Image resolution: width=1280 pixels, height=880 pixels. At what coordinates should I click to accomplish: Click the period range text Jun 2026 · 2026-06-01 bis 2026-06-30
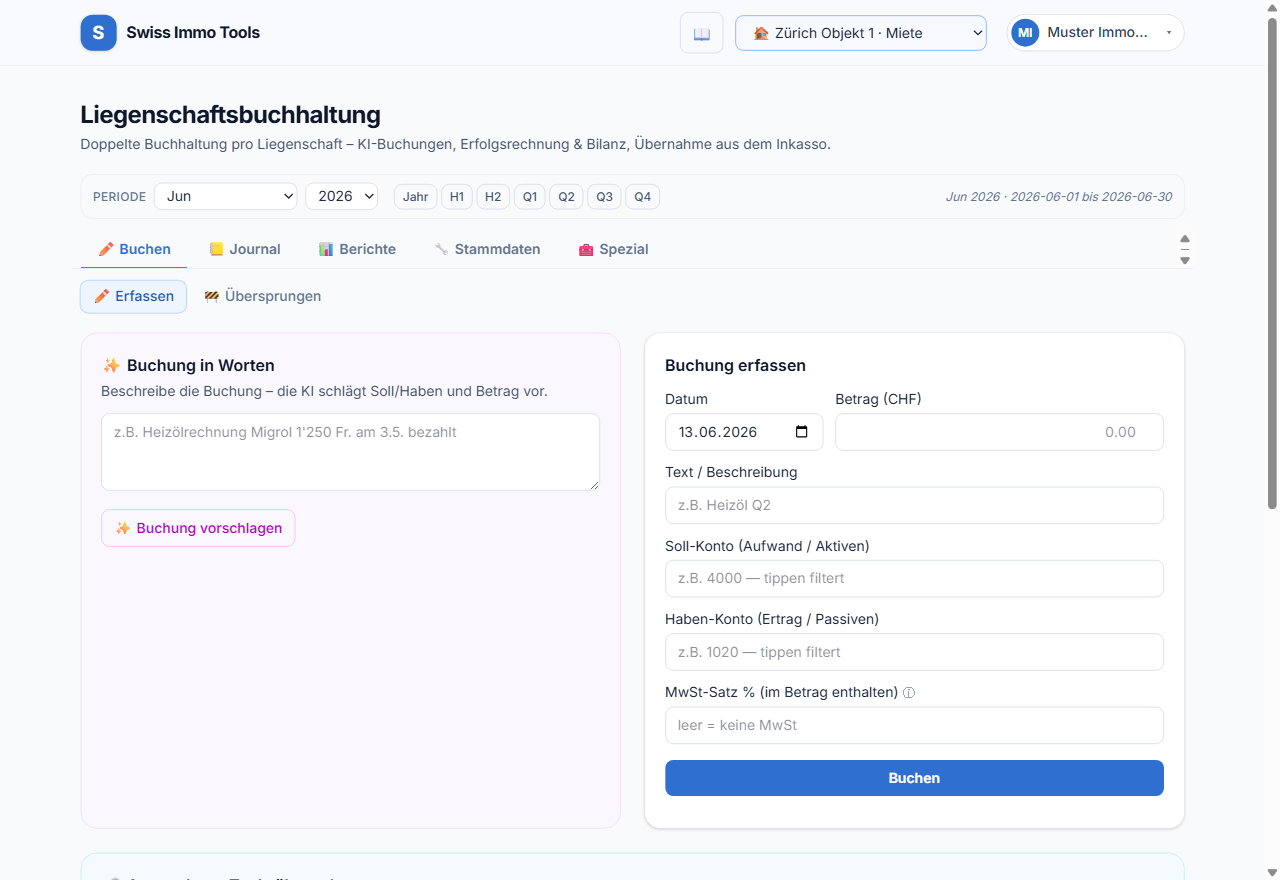tap(1059, 197)
